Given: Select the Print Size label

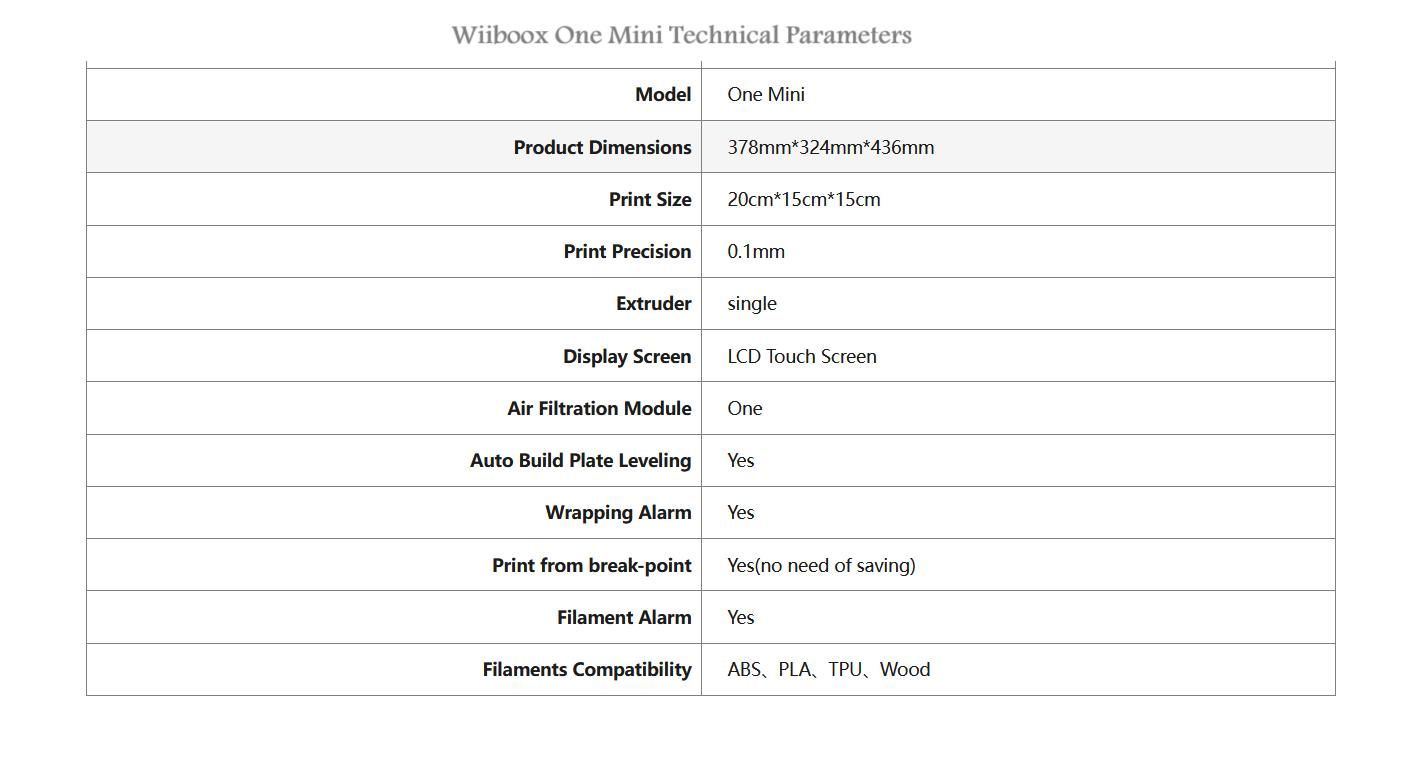Looking at the screenshot, I should 650,199.
